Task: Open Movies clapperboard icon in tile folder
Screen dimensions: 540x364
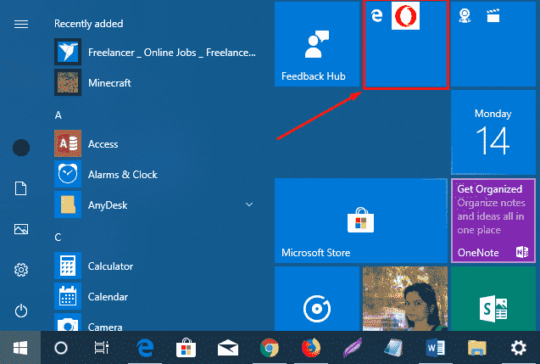Action: (493, 15)
